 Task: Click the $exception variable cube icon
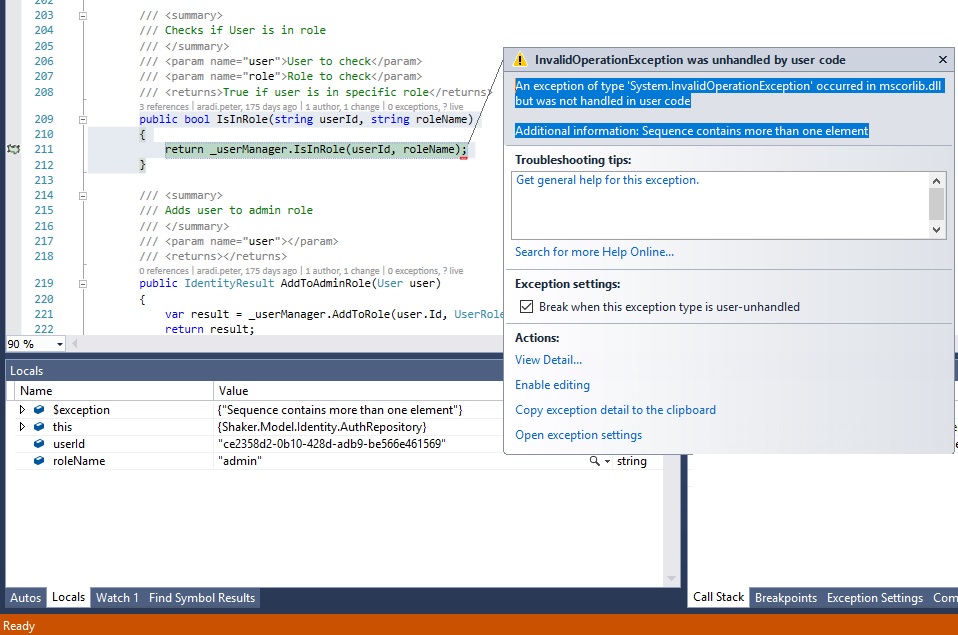(39, 409)
